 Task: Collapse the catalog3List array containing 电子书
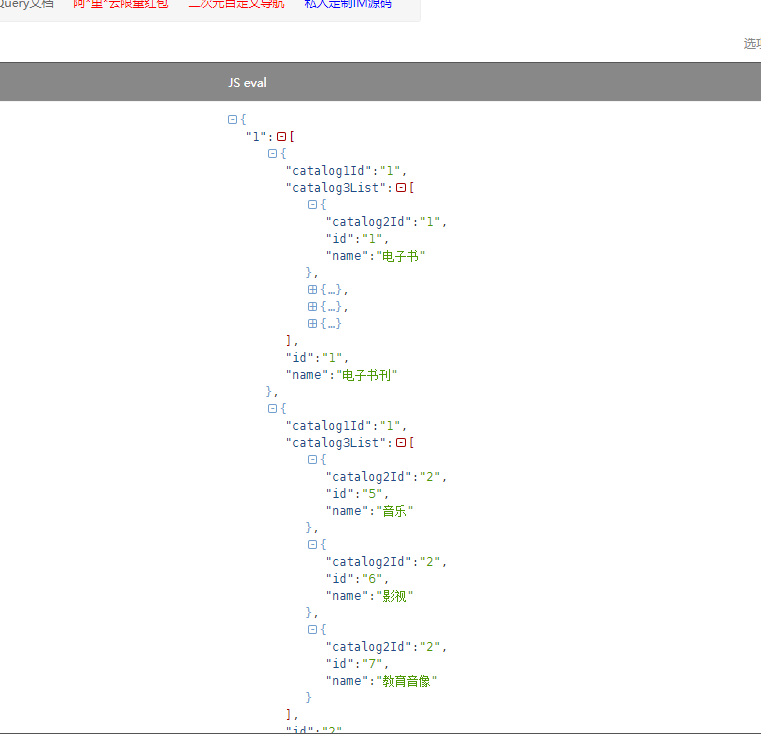pos(400,187)
